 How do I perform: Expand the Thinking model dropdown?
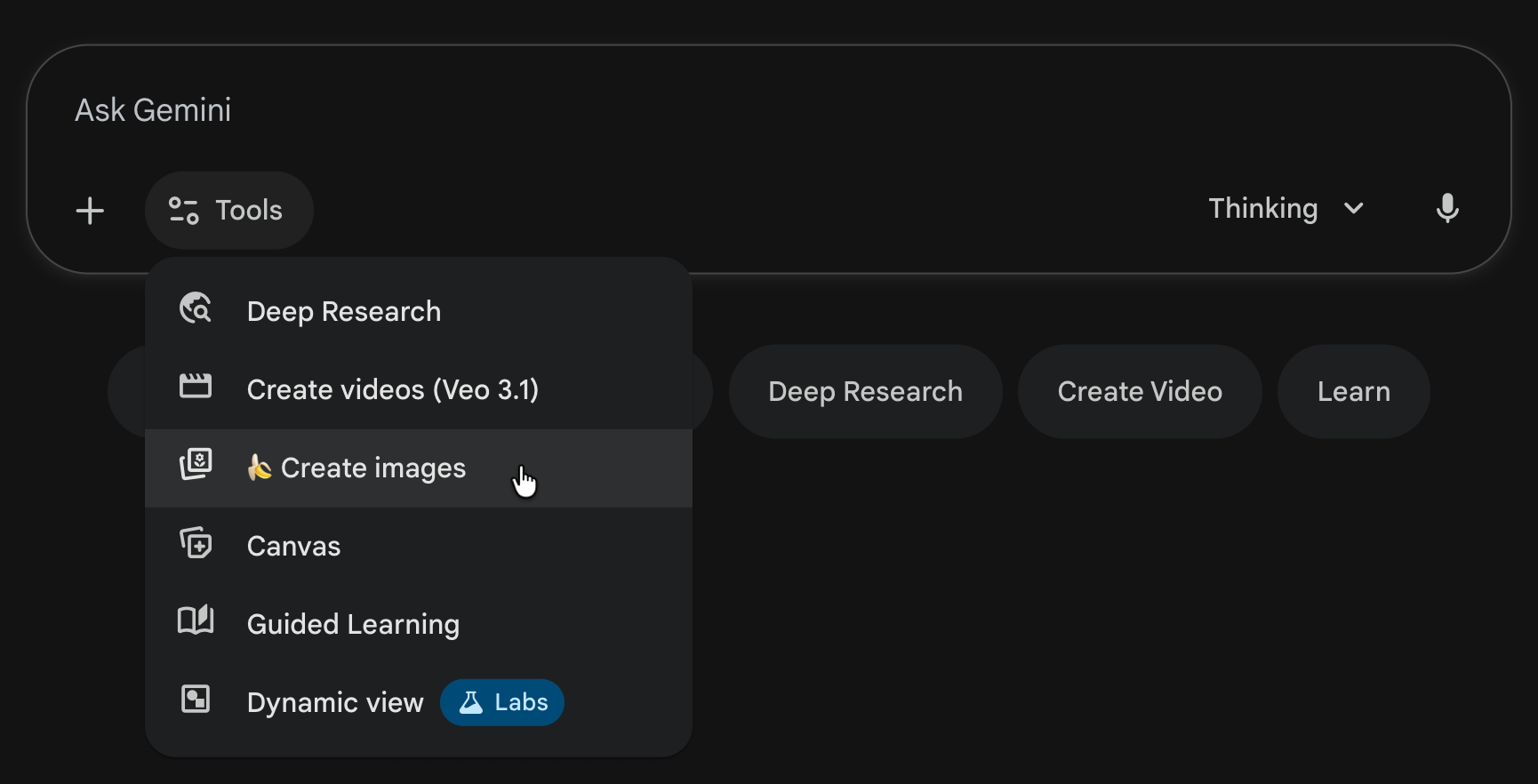(1286, 209)
